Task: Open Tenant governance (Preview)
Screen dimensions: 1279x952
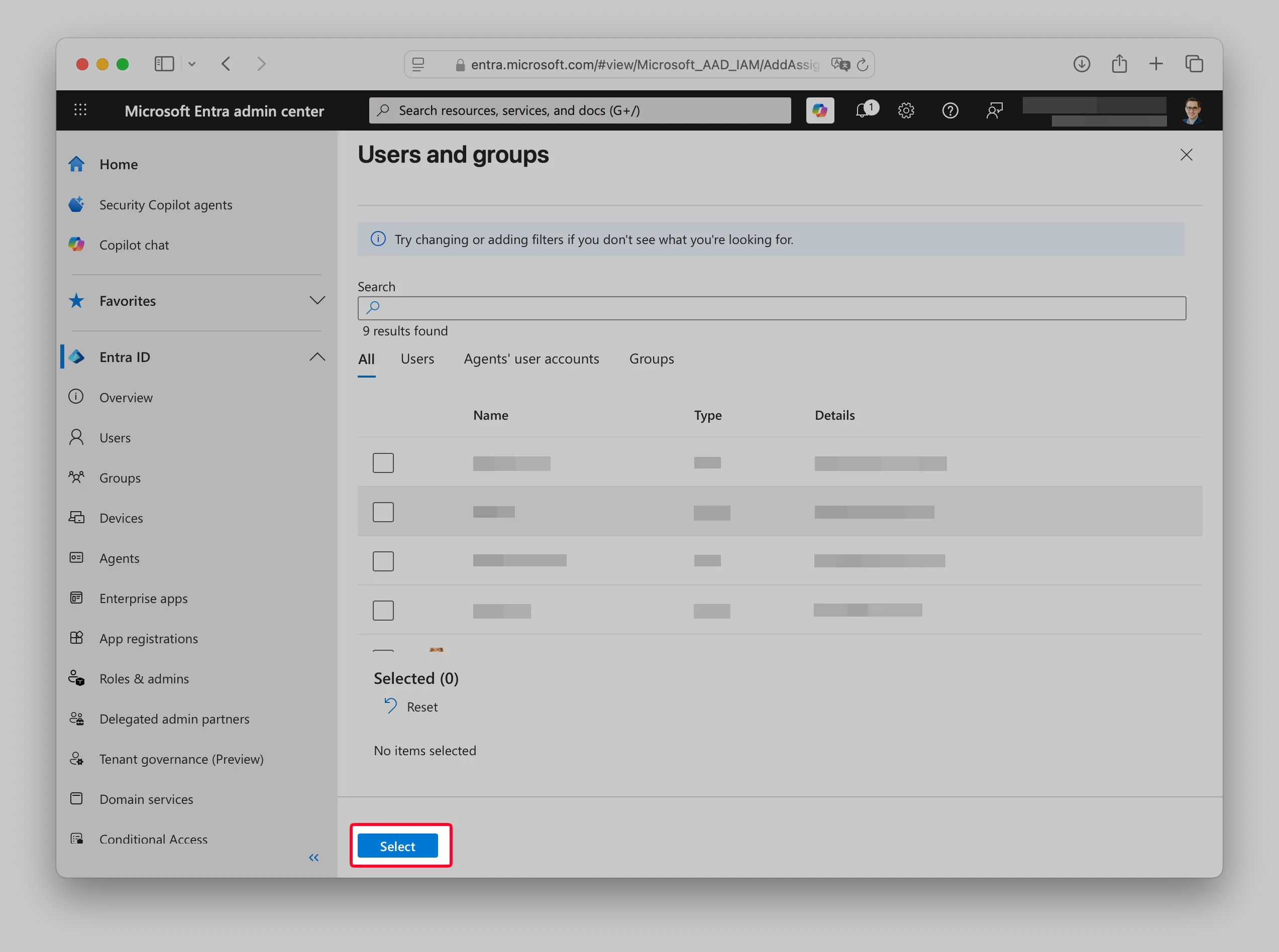Action: tap(181, 759)
